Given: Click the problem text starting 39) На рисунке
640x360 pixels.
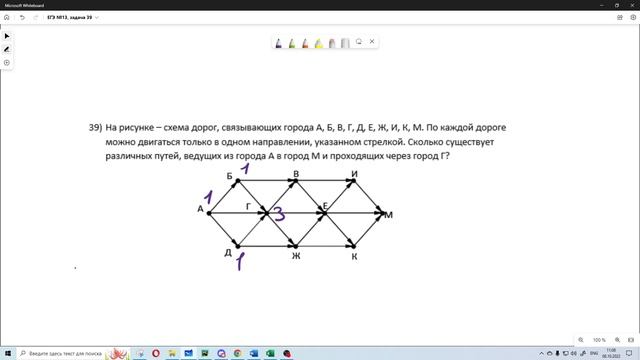Looking at the screenshot, I should [297, 142].
